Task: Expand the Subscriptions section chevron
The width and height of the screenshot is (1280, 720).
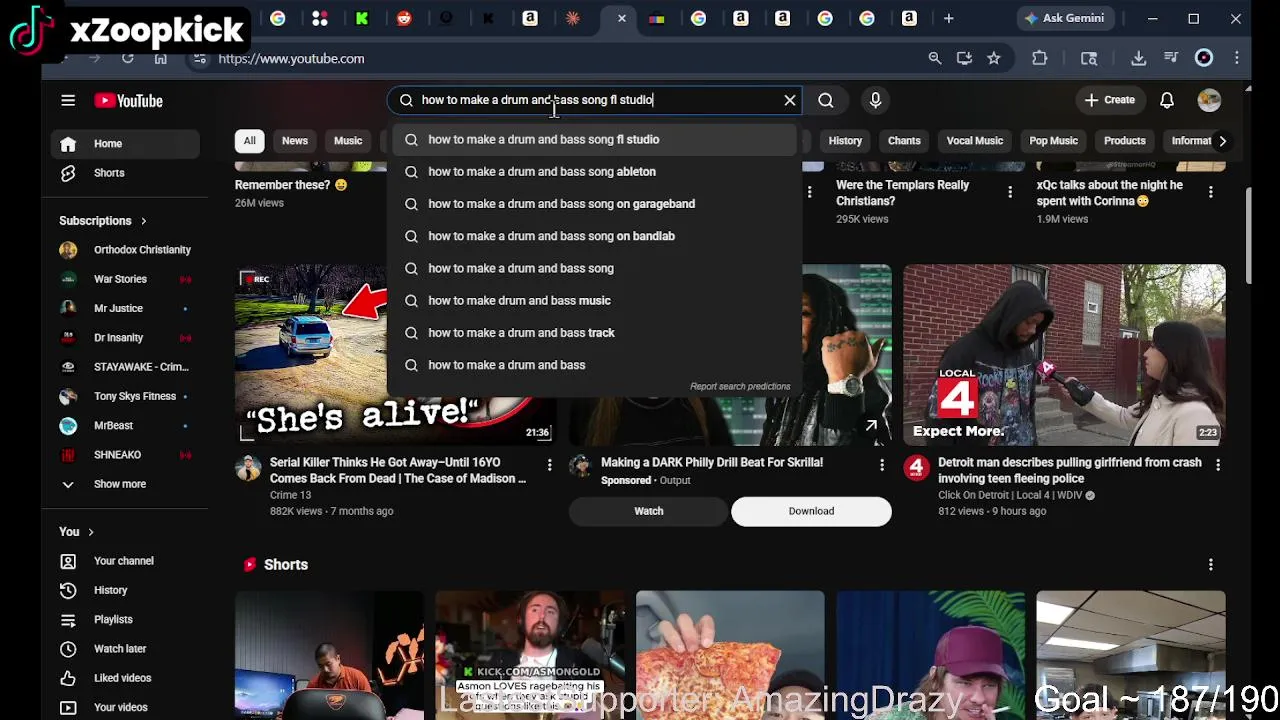Action: [x=143, y=221]
